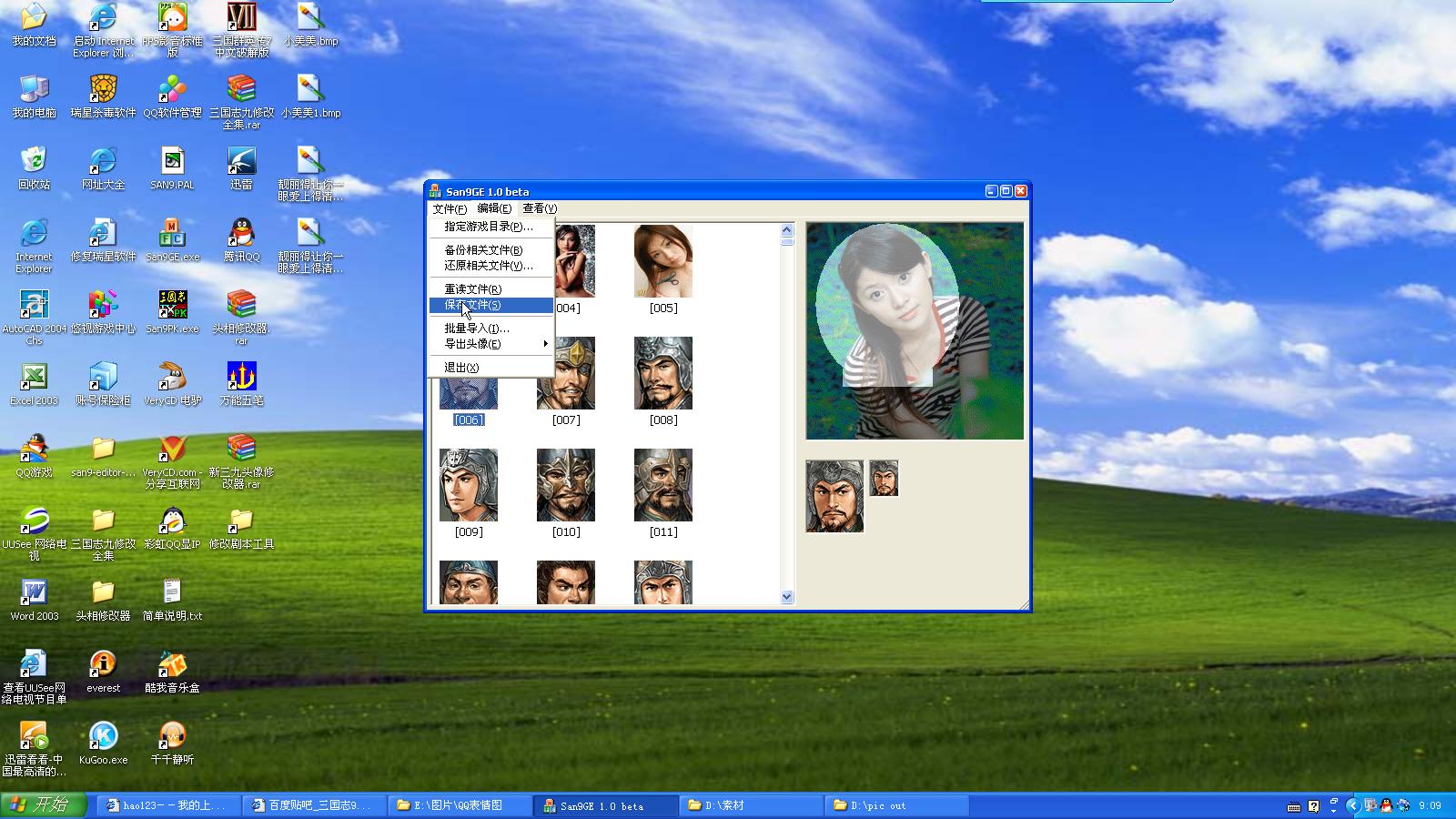This screenshot has height=819, width=1456.
Task: Open the 查看(V) menu
Action: point(539,208)
